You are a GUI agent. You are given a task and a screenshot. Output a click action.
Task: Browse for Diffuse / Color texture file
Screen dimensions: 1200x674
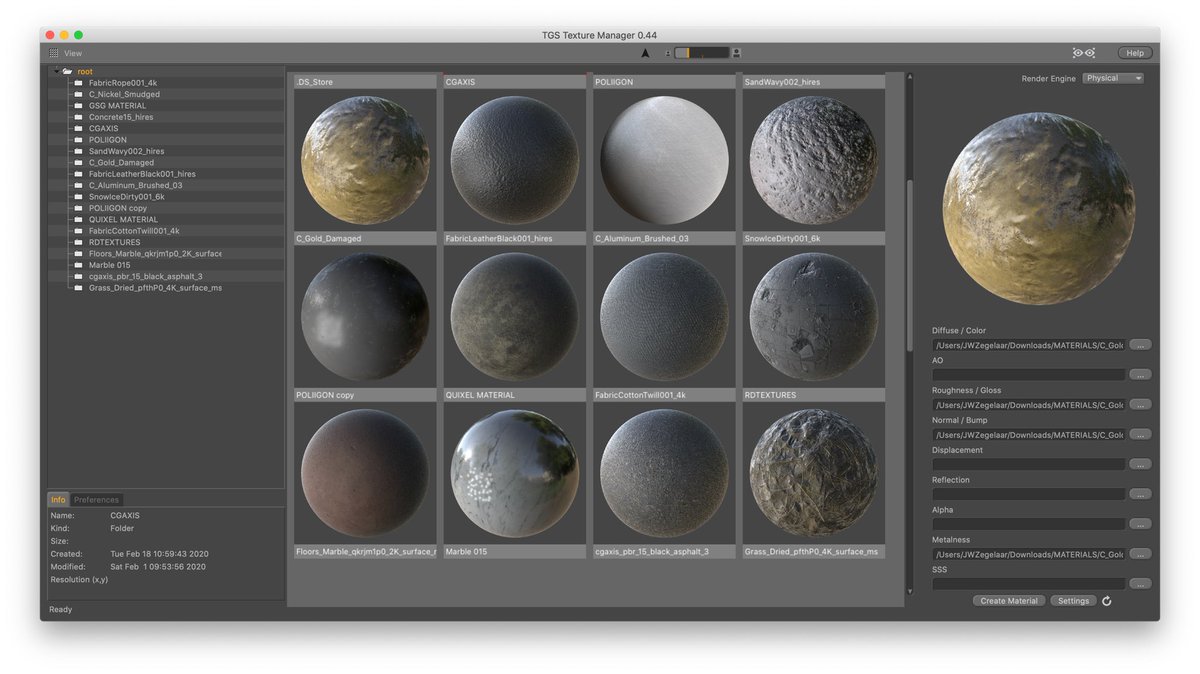point(1140,345)
